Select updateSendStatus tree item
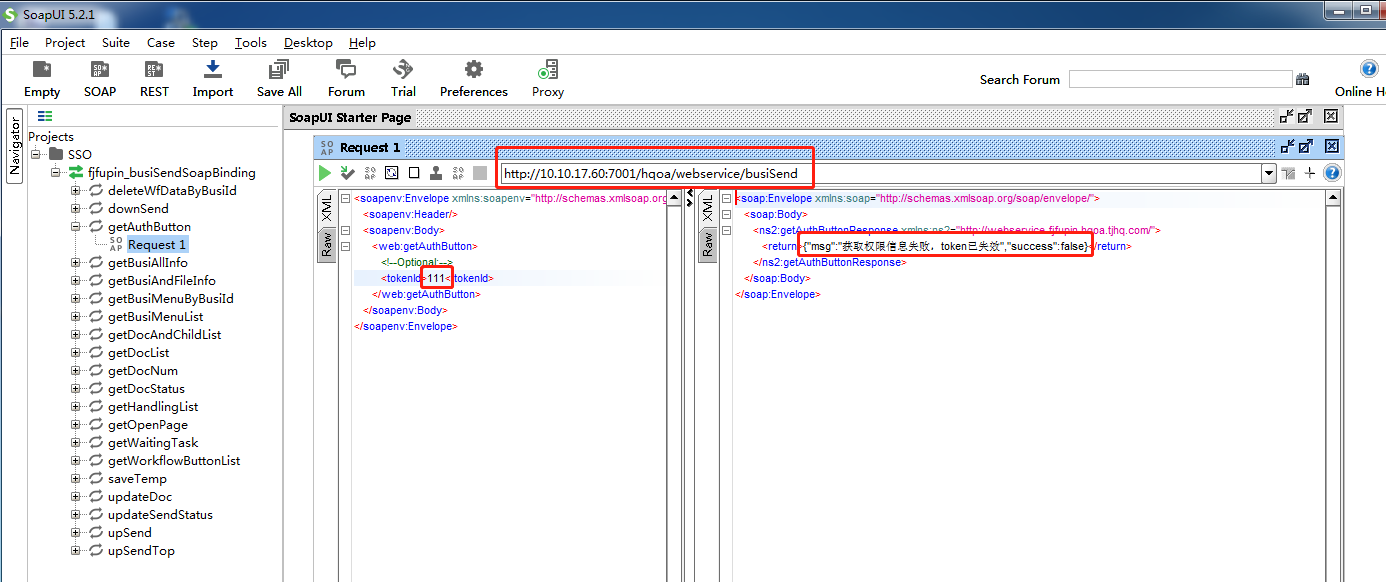The image size is (1386, 582). click(x=160, y=514)
